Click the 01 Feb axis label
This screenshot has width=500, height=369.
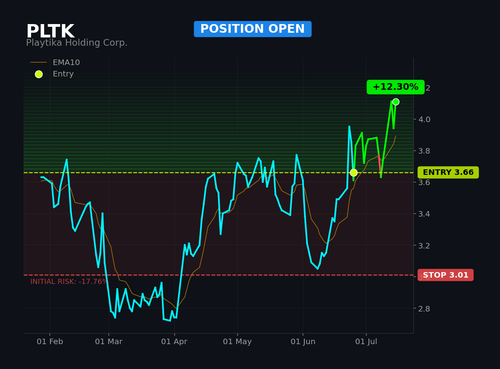click(50, 342)
